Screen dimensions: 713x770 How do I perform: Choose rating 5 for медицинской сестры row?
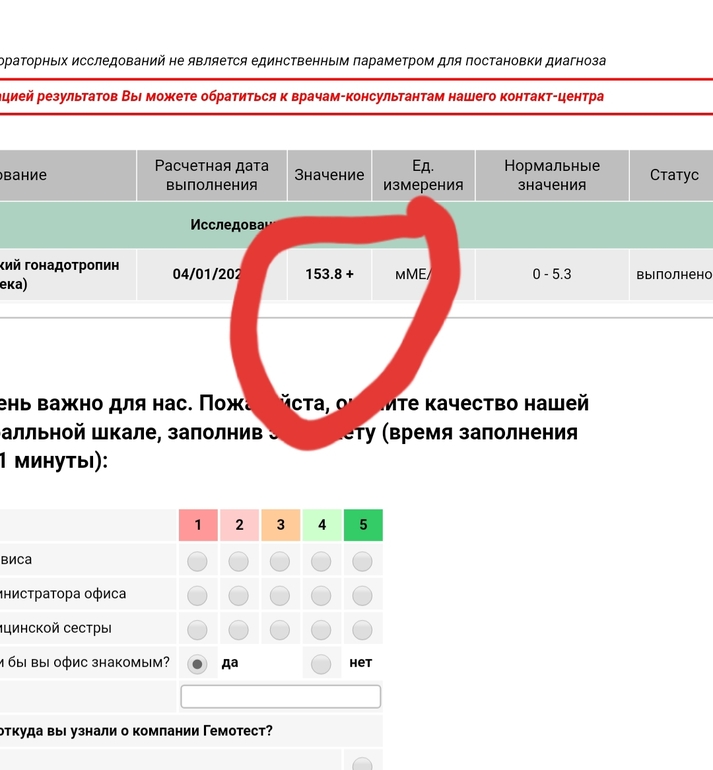click(362, 630)
